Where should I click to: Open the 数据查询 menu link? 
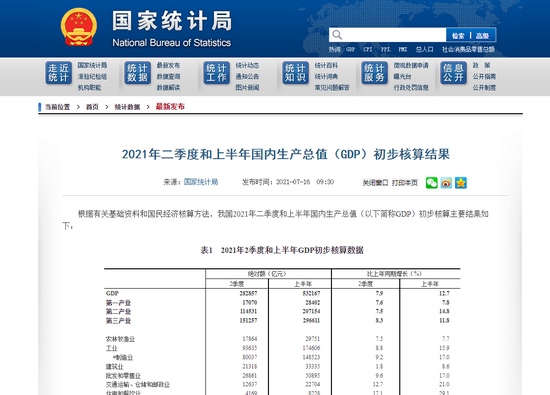pyautogui.click(x=168, y=76)
